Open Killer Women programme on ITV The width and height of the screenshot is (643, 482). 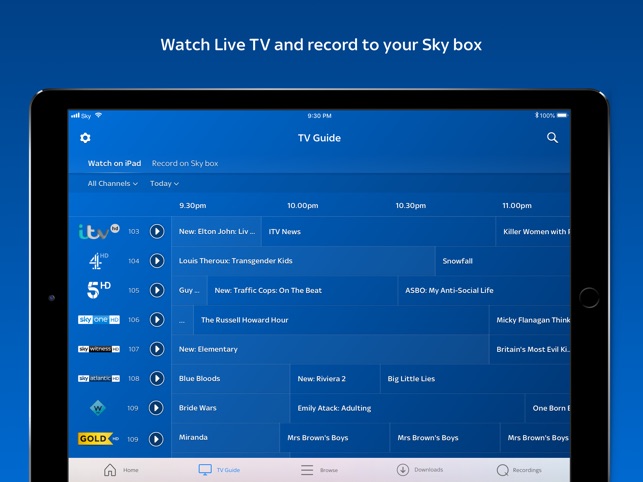click(x=533, y=231)
